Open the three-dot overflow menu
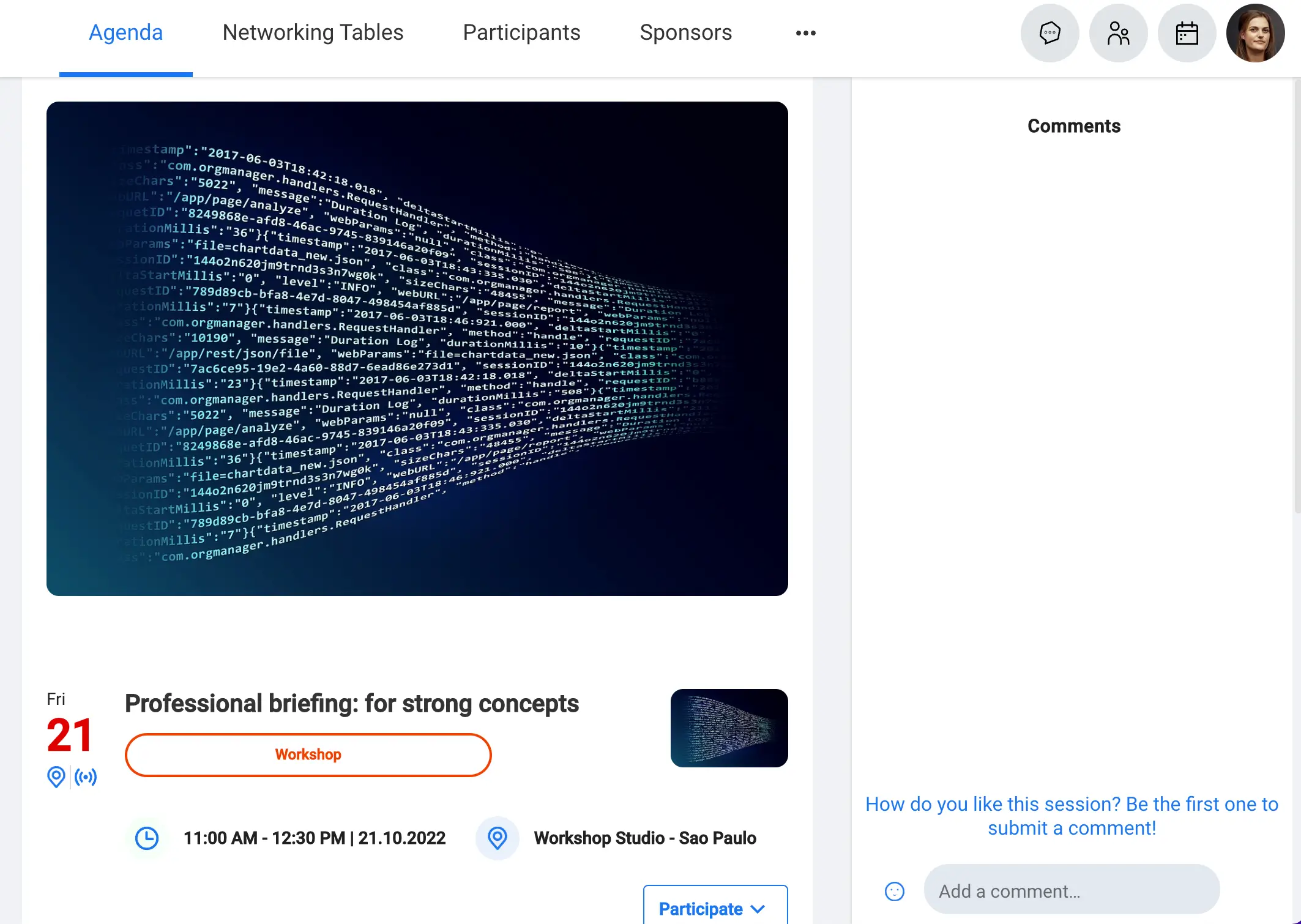 click(x=806, y=33)
